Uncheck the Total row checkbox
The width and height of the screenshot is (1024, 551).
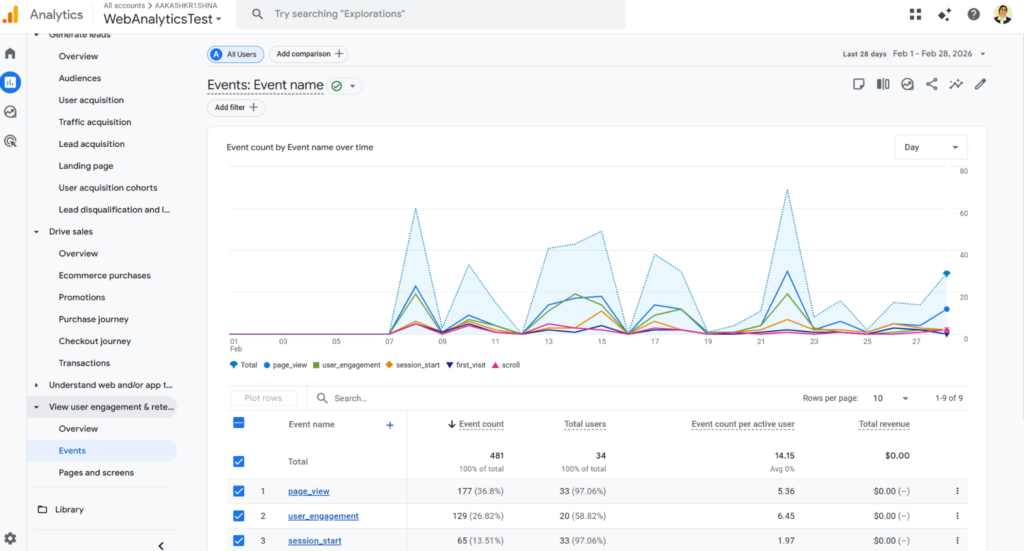click(x=238, y=461)
